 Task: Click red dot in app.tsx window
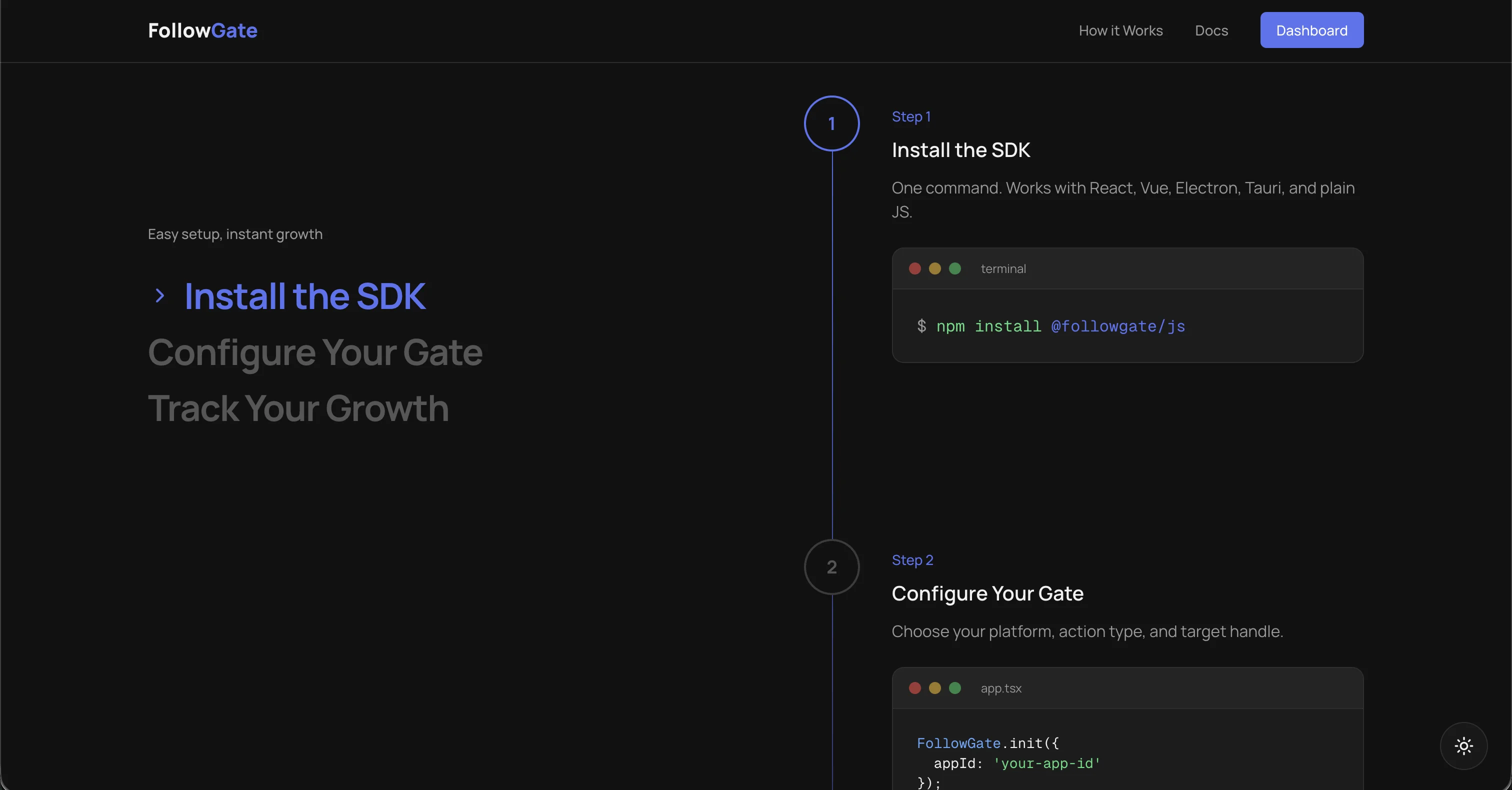tap(914, 688)
